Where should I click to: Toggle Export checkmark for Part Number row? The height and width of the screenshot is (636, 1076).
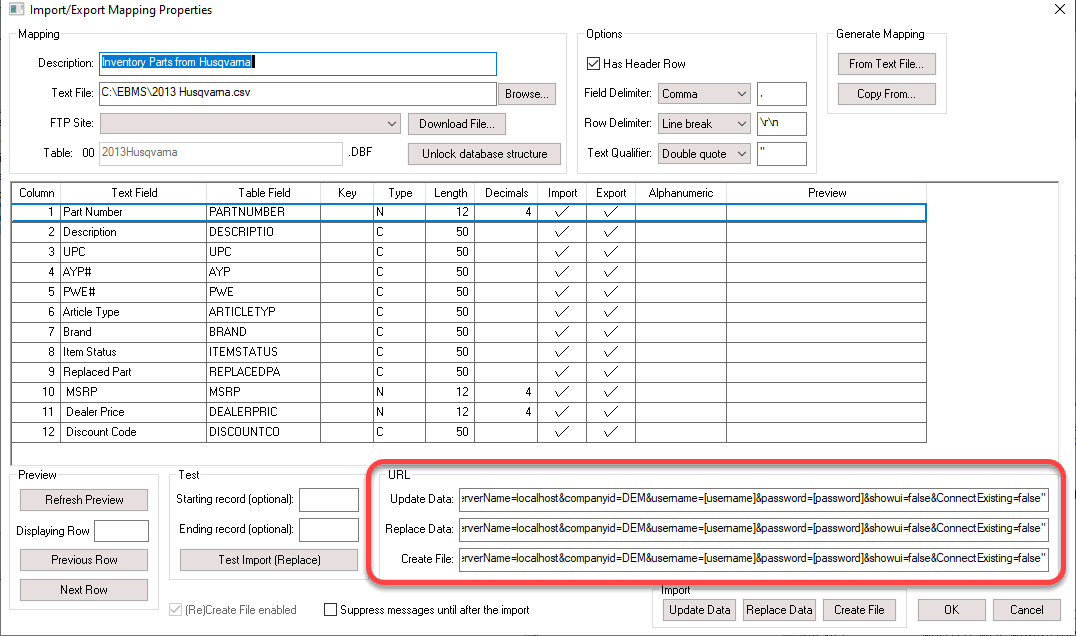tap(611, 212)
